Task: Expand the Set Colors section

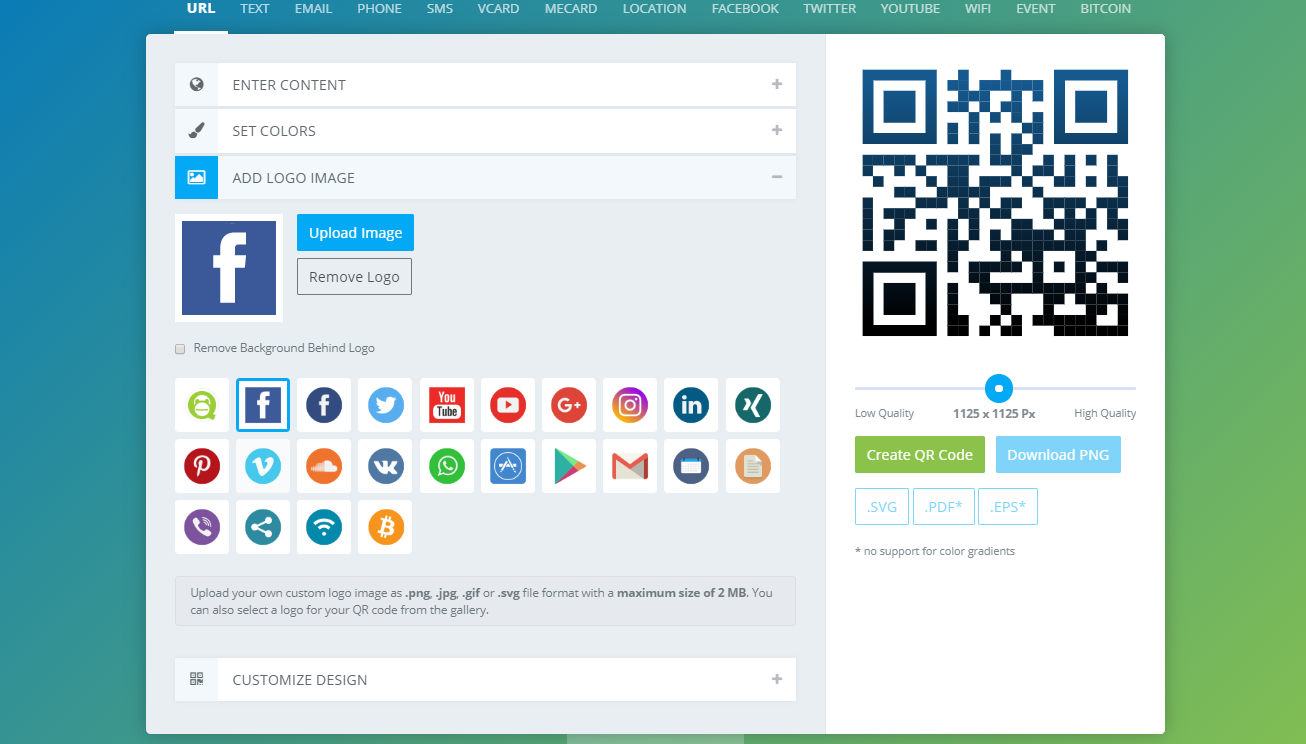Action: click(x=485, y=131)
